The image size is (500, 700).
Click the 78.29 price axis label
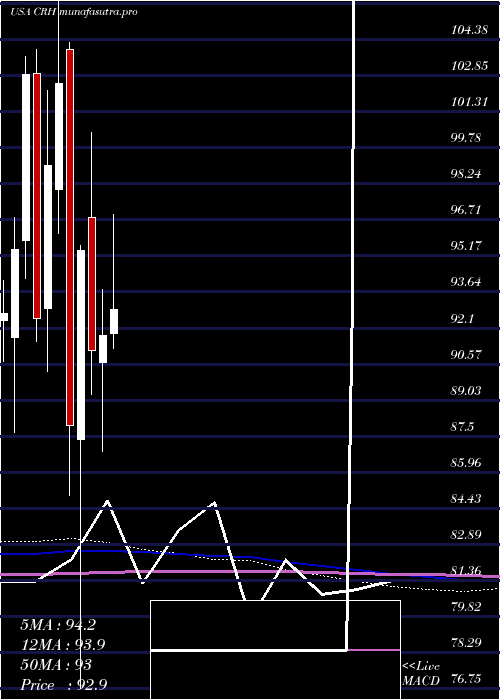click(x=468, y=642)
